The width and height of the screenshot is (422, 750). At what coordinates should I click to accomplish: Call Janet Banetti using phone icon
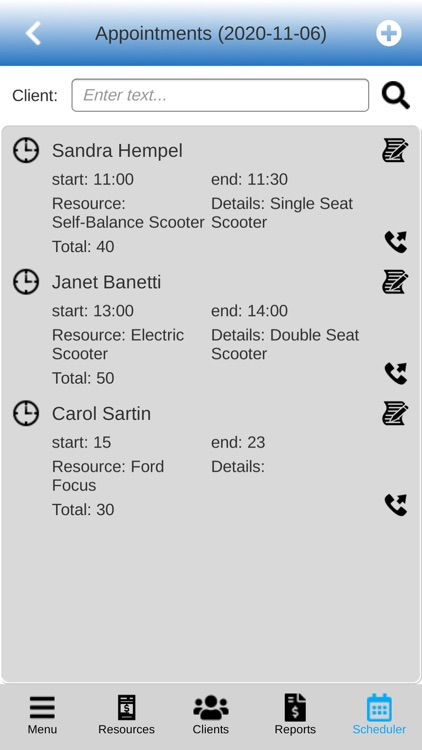point(396,374)
